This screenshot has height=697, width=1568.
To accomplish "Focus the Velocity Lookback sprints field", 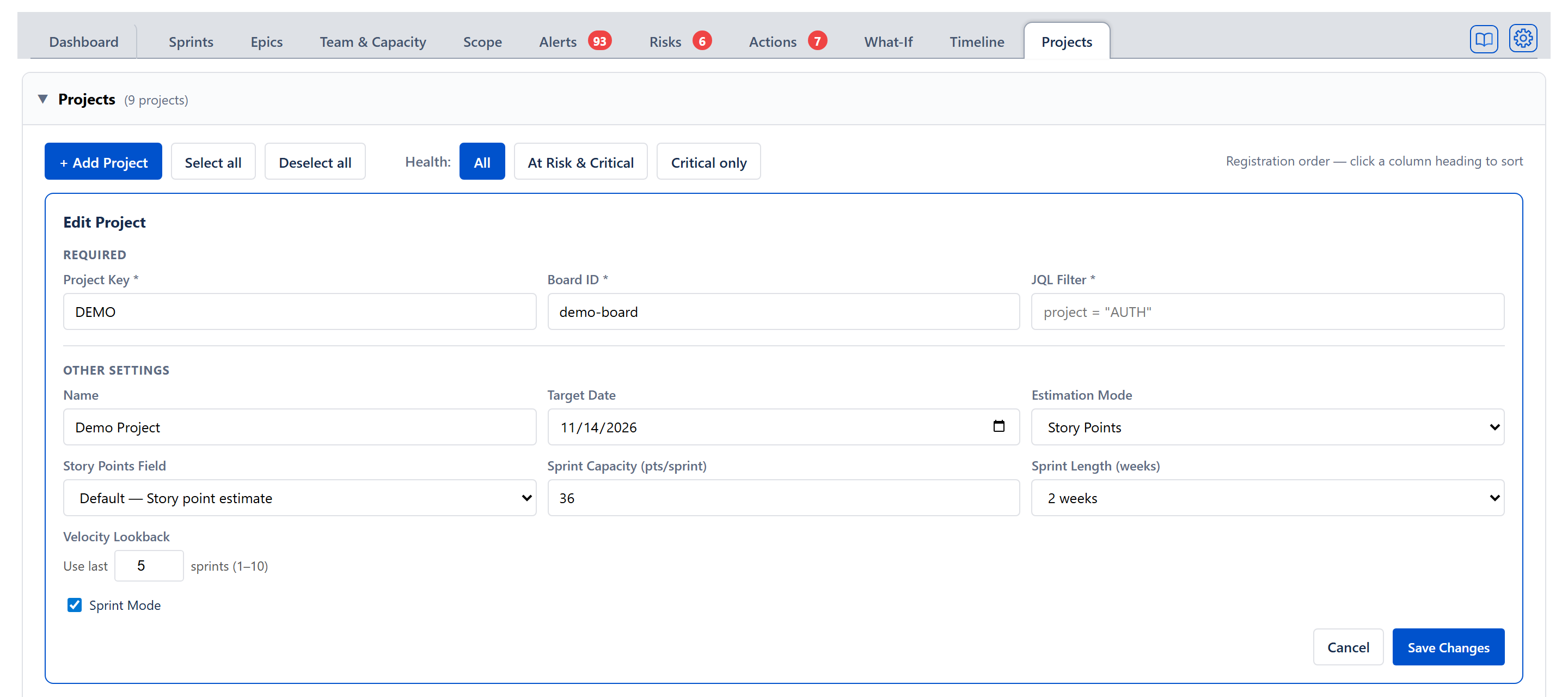I will (149, 566).
